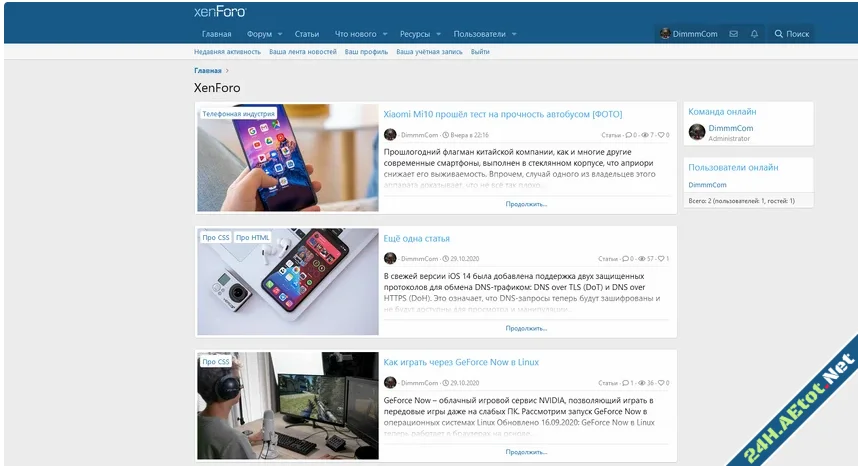This screenshot has height=466, width=858.
Task: Click the GeForce Now article thumbnail image
Action: tap(287, 405)
